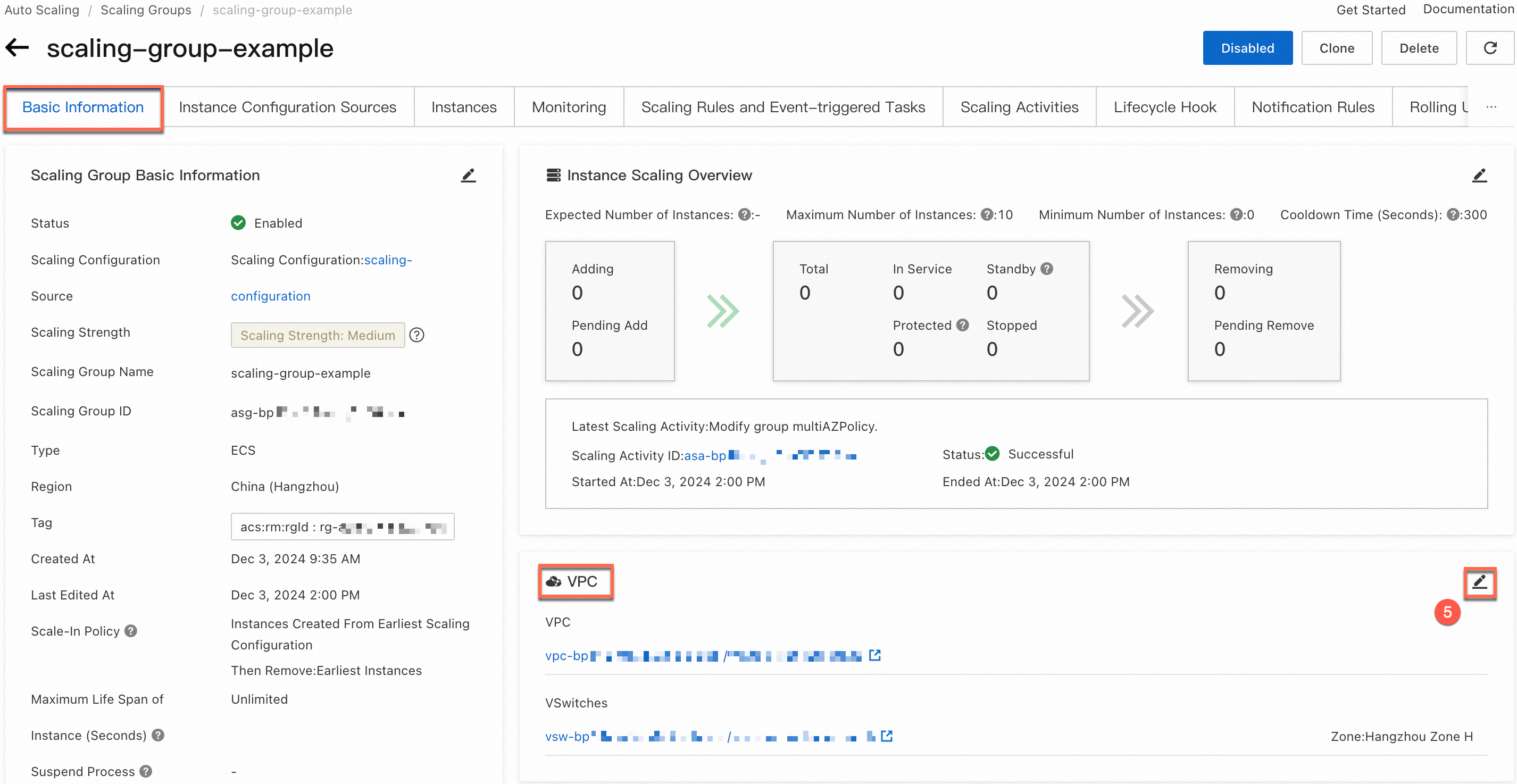Viewport: 1517px width, 784px height.
Task: Select the asg-bp Scaling Group ID value
Action: (x=318, y=412)
